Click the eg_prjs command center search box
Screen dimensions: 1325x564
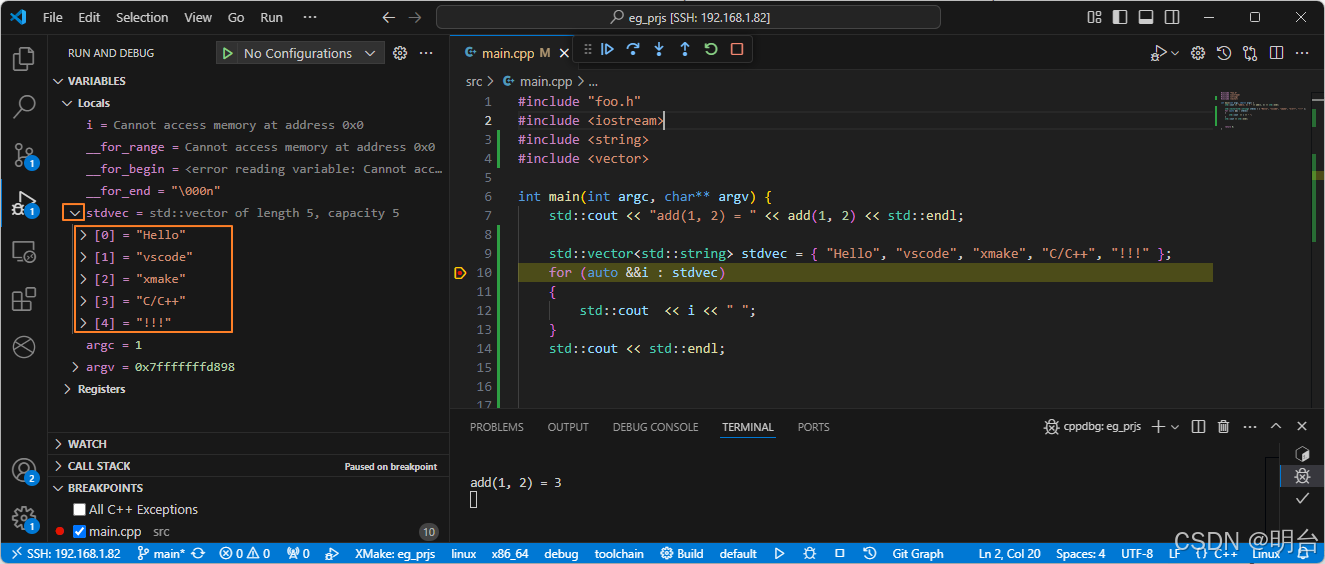coord(688,17)
